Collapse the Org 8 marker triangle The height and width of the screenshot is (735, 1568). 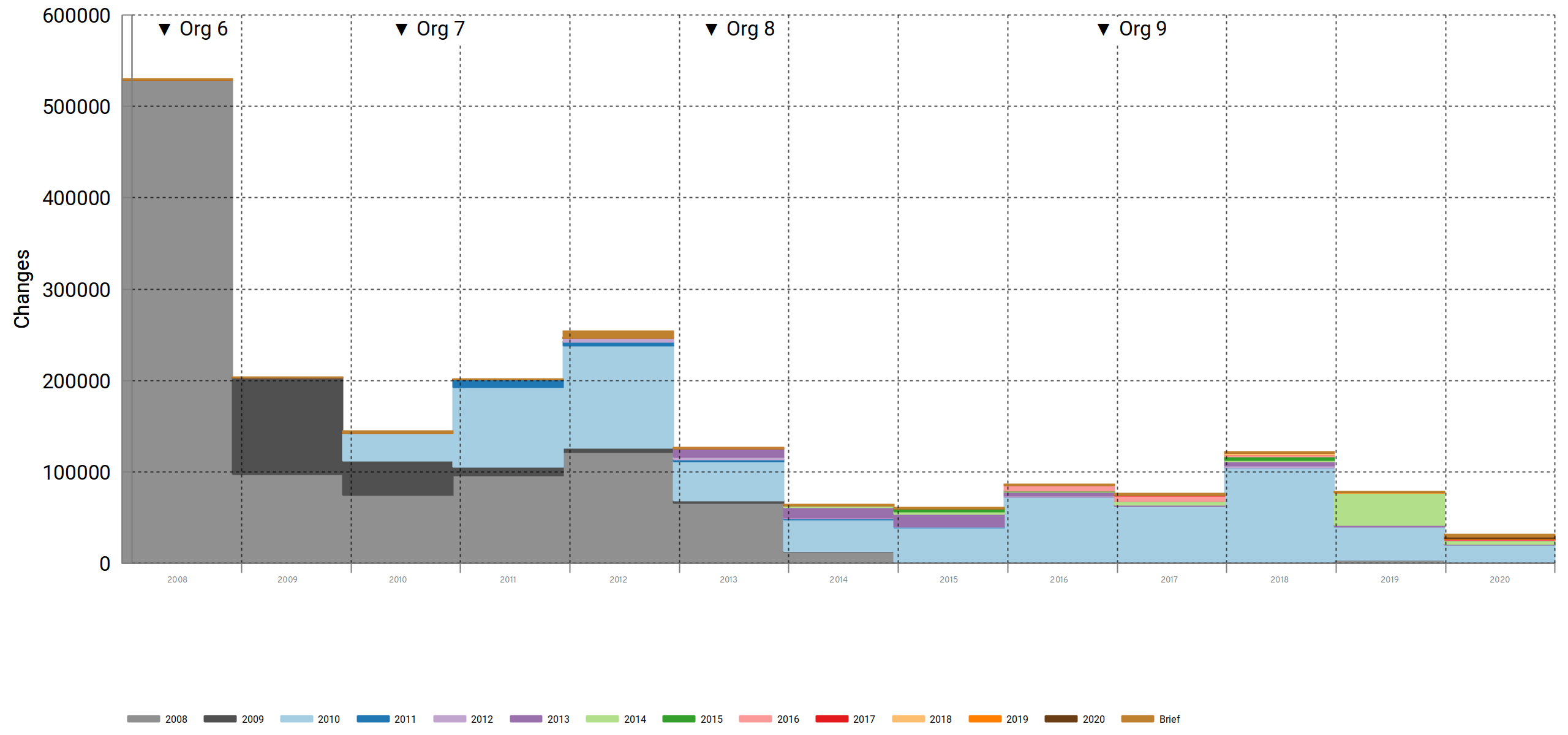711,29
